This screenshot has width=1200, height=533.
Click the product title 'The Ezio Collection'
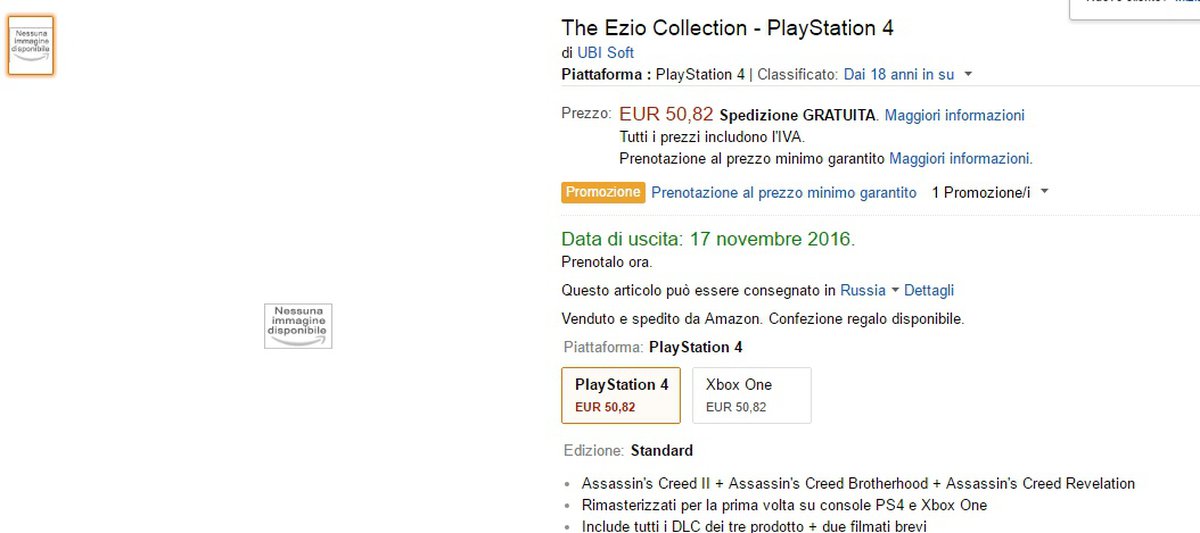[x=727, y=28]
